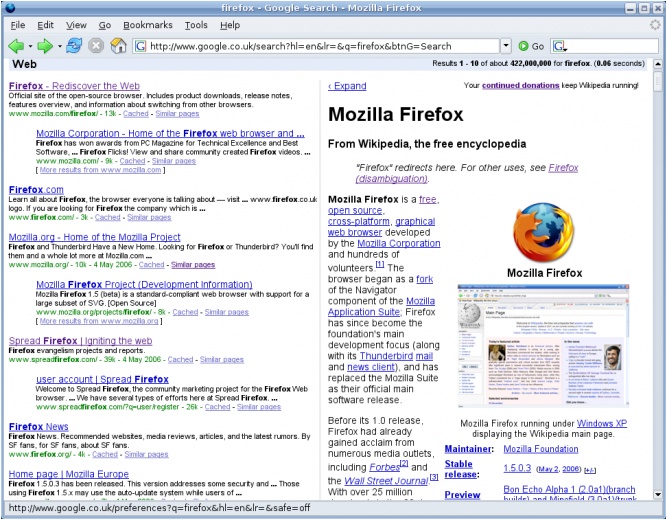This screenshot has height=520, width=667.
Task: Click the Firefox logo image in the article
Action: pyautogui.click(x=545, y=232)
